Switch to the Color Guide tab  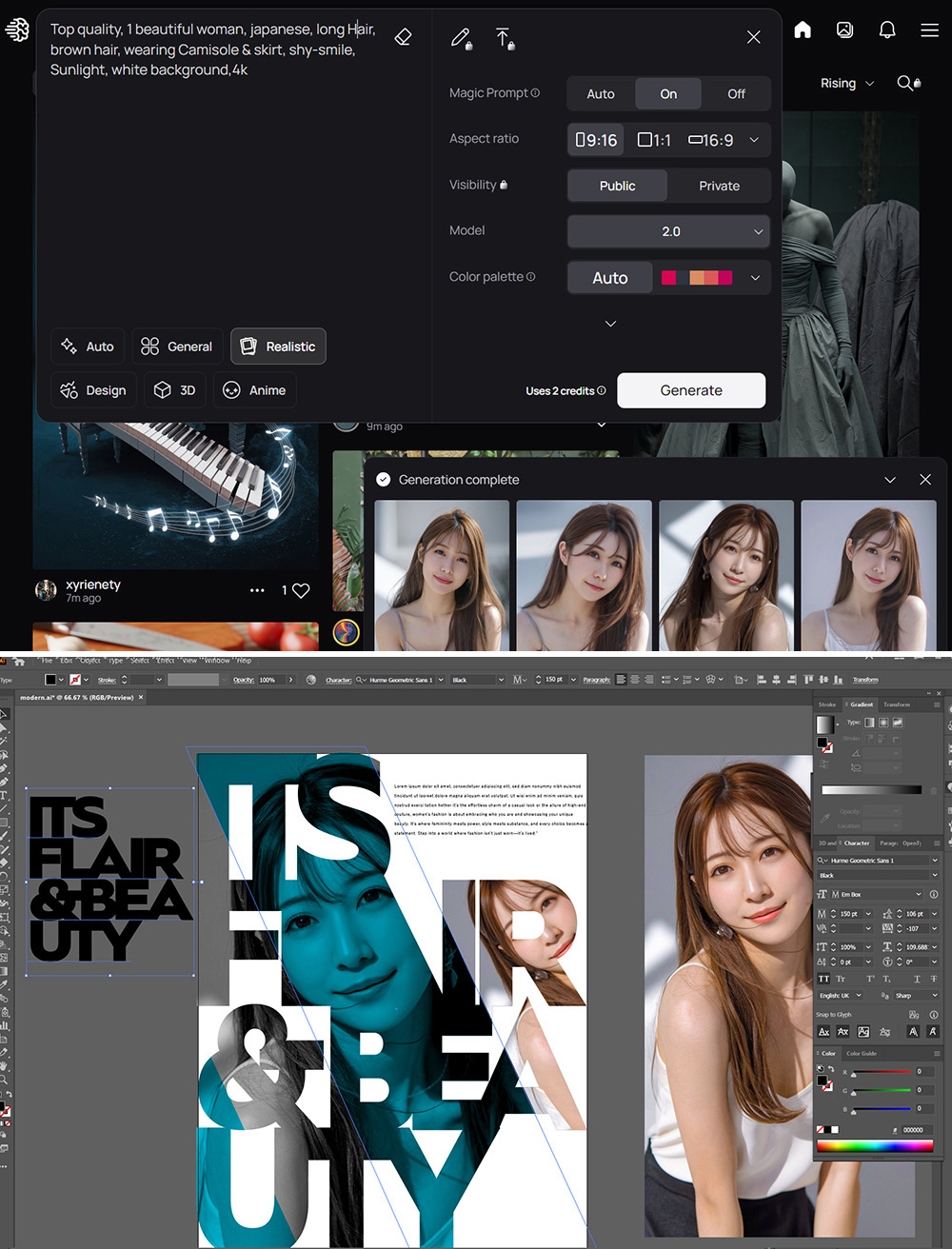coord(862,1053)
